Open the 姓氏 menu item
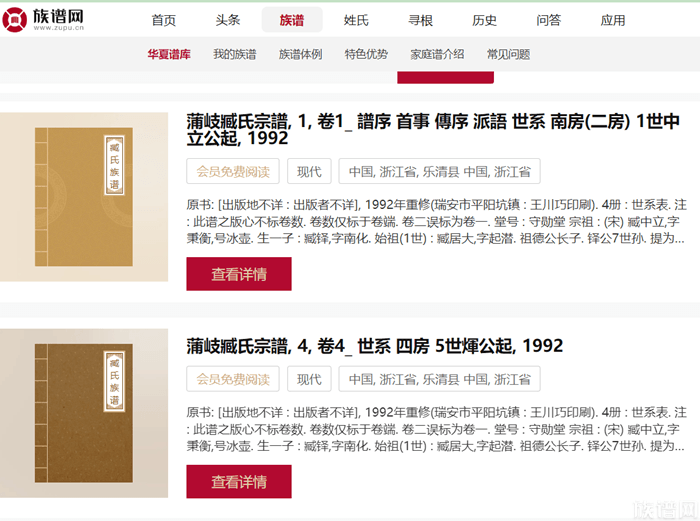This screenshot has height=521, width=700. point(356,20)
